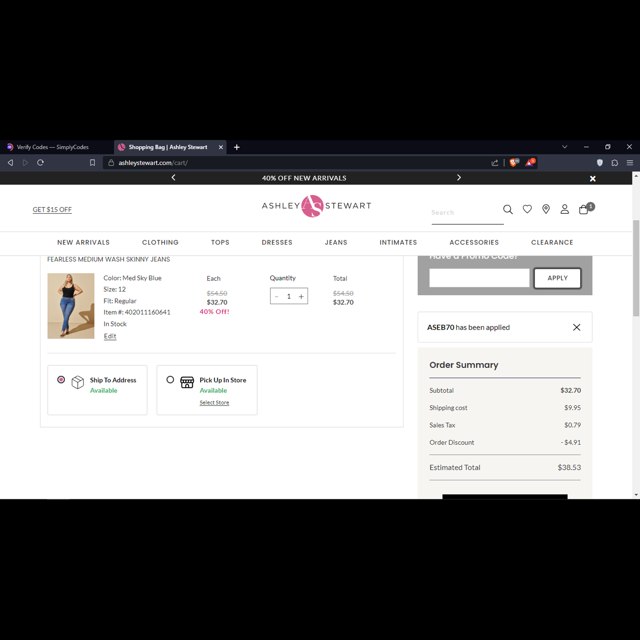
Task: Open the jeans product thumbnail
Action: click(x=71, y=306)
